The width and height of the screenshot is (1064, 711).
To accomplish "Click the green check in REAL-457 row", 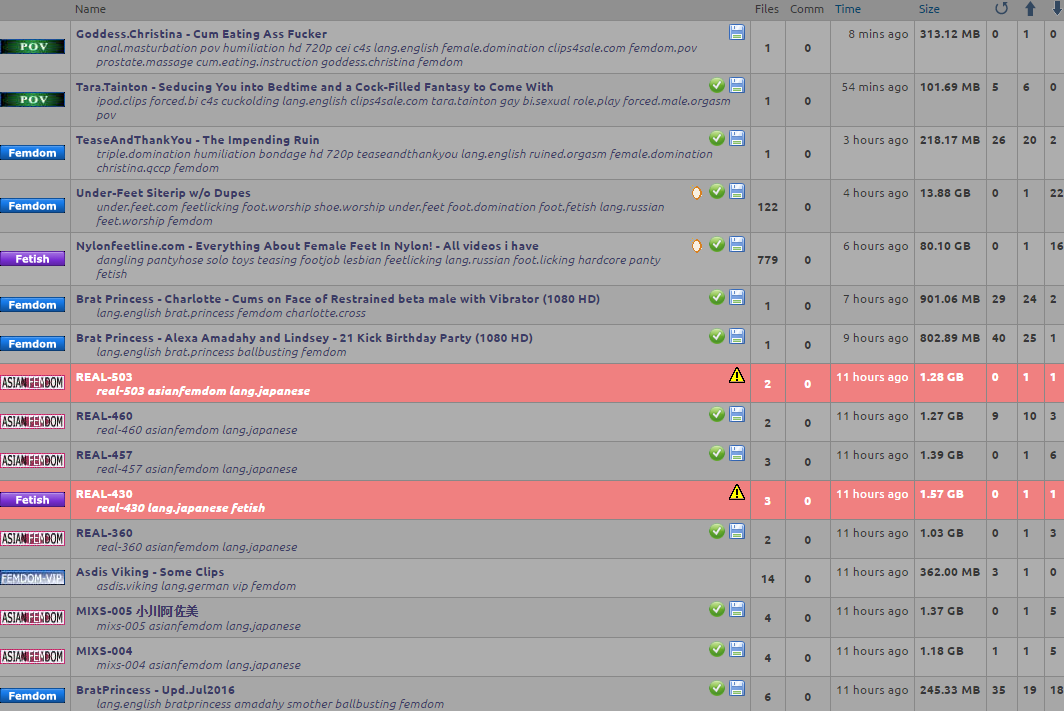I will 717,453.
